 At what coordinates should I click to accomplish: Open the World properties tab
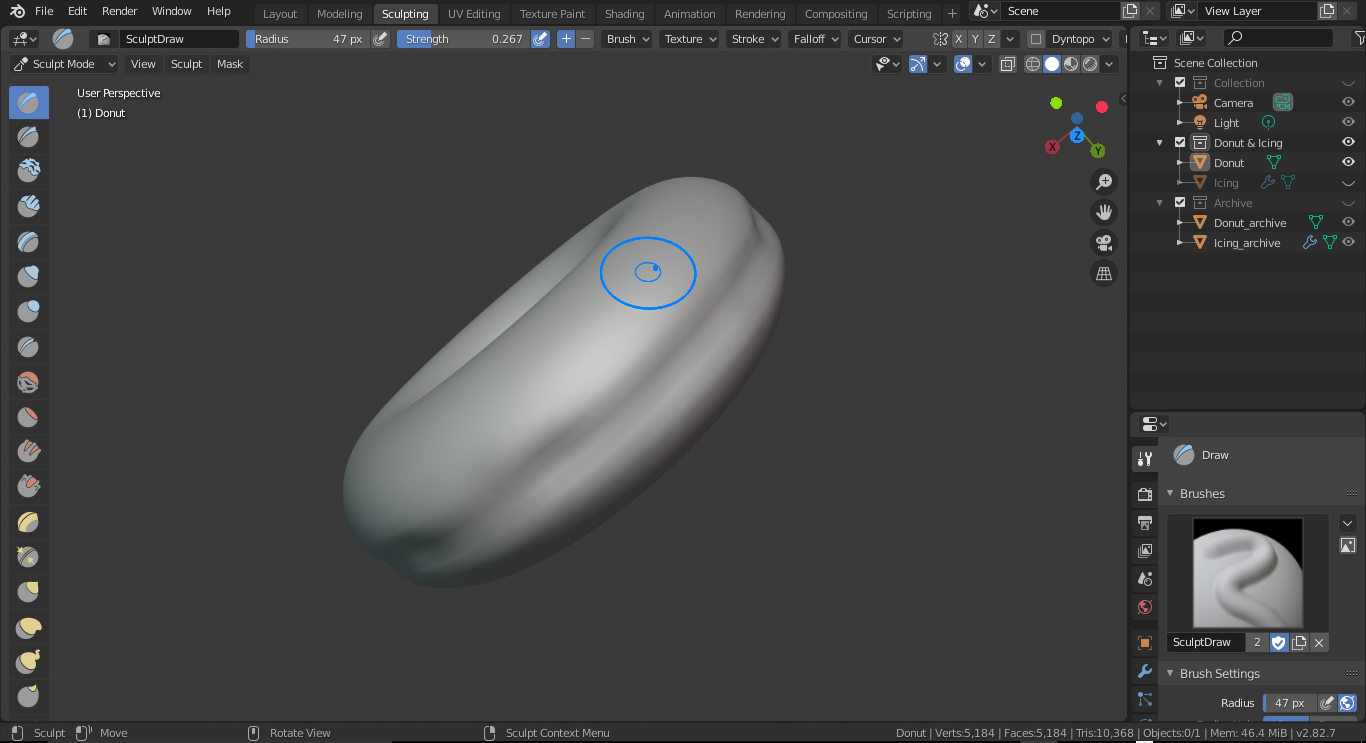coord(1145,607)
